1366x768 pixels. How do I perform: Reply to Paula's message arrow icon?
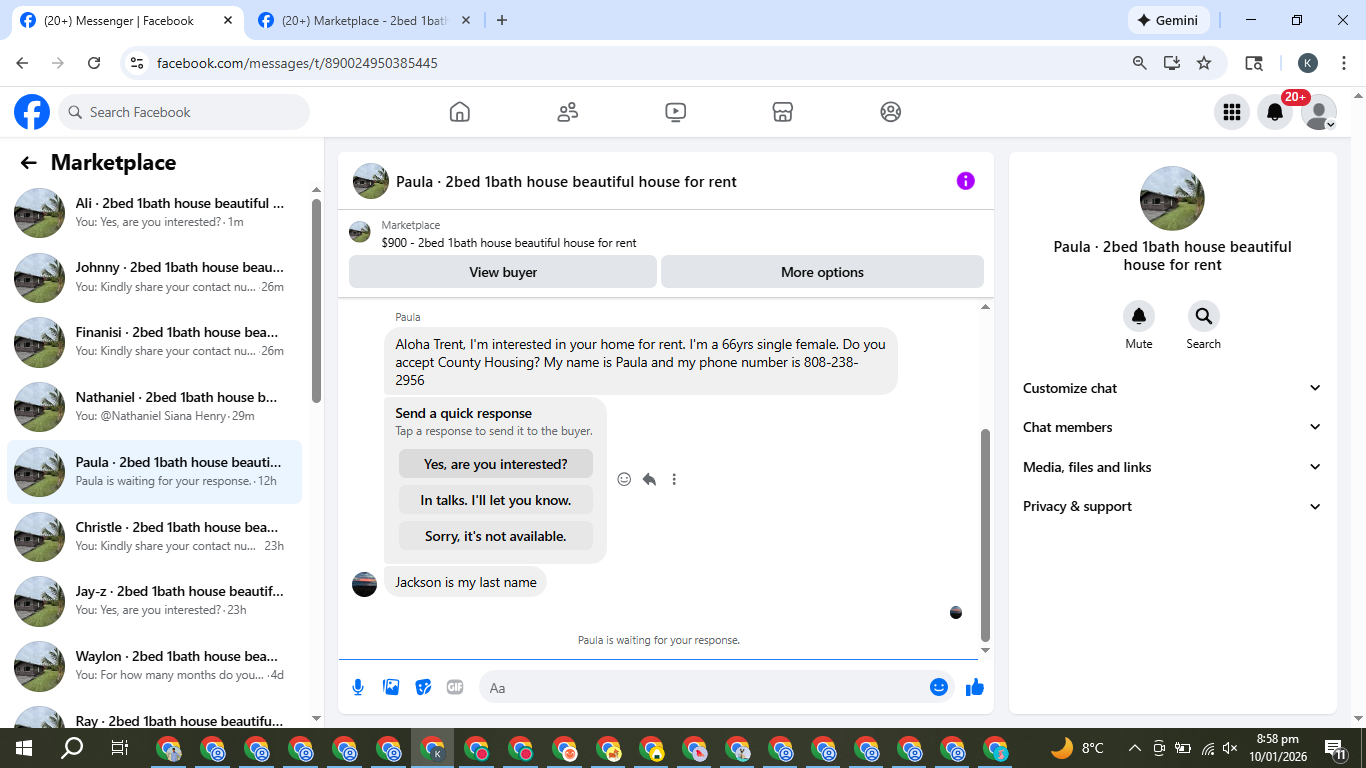[649, 479]
